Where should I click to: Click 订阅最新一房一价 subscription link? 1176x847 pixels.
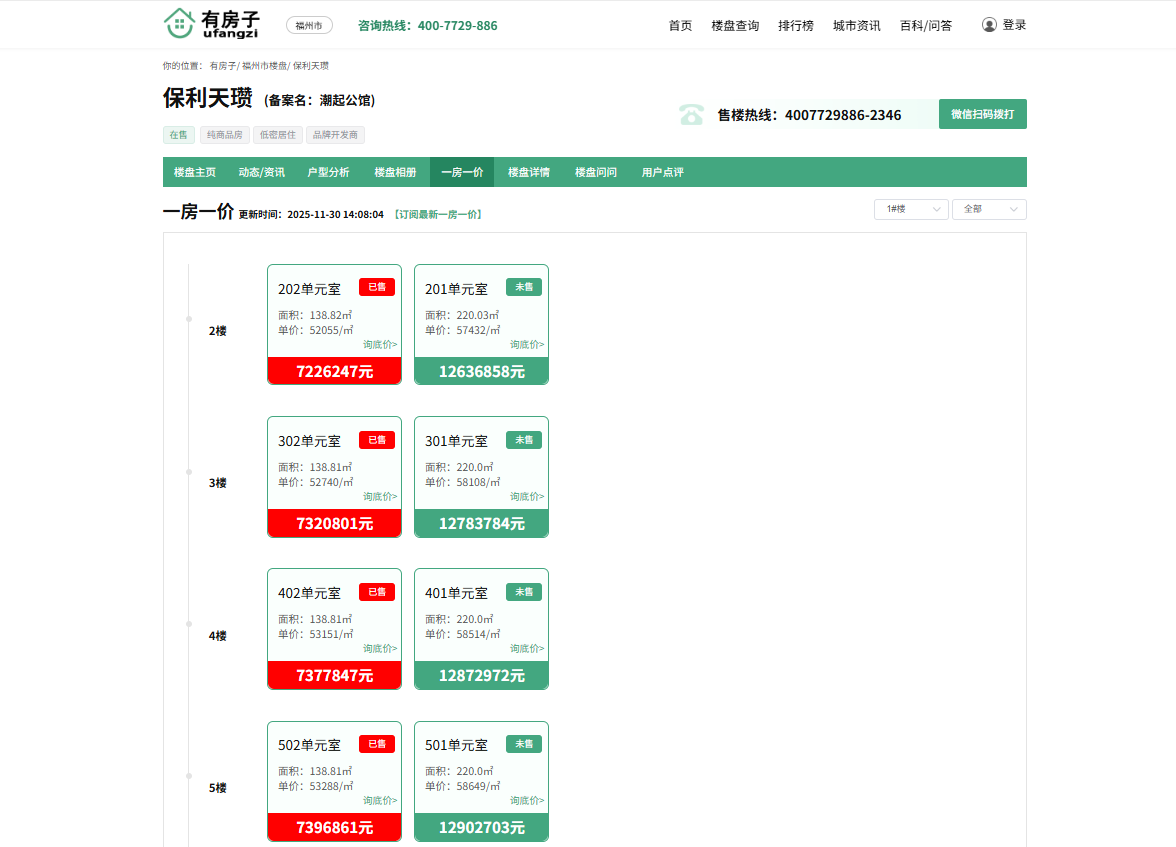(x=437, y=215)
